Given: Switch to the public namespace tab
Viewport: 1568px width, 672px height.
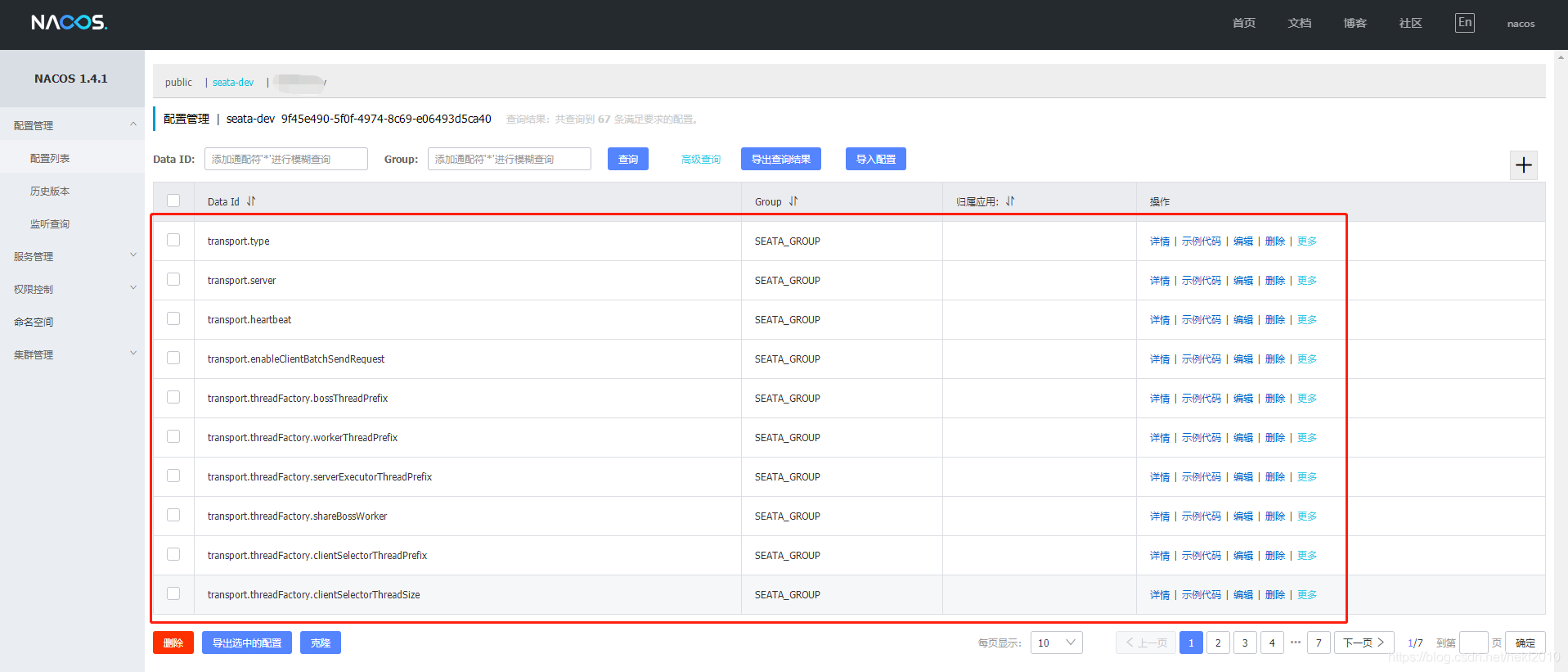Looking at the screenshot, I should (178, 82).
